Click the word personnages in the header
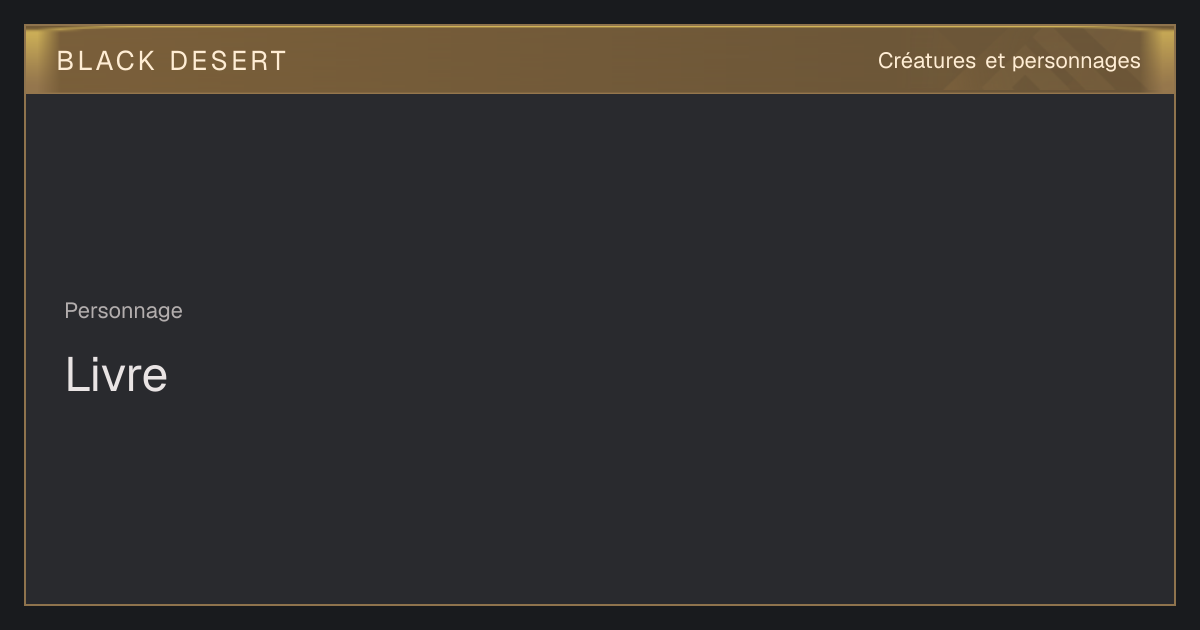Screen dimensions: 1200x630 [x=1076, y=62]
